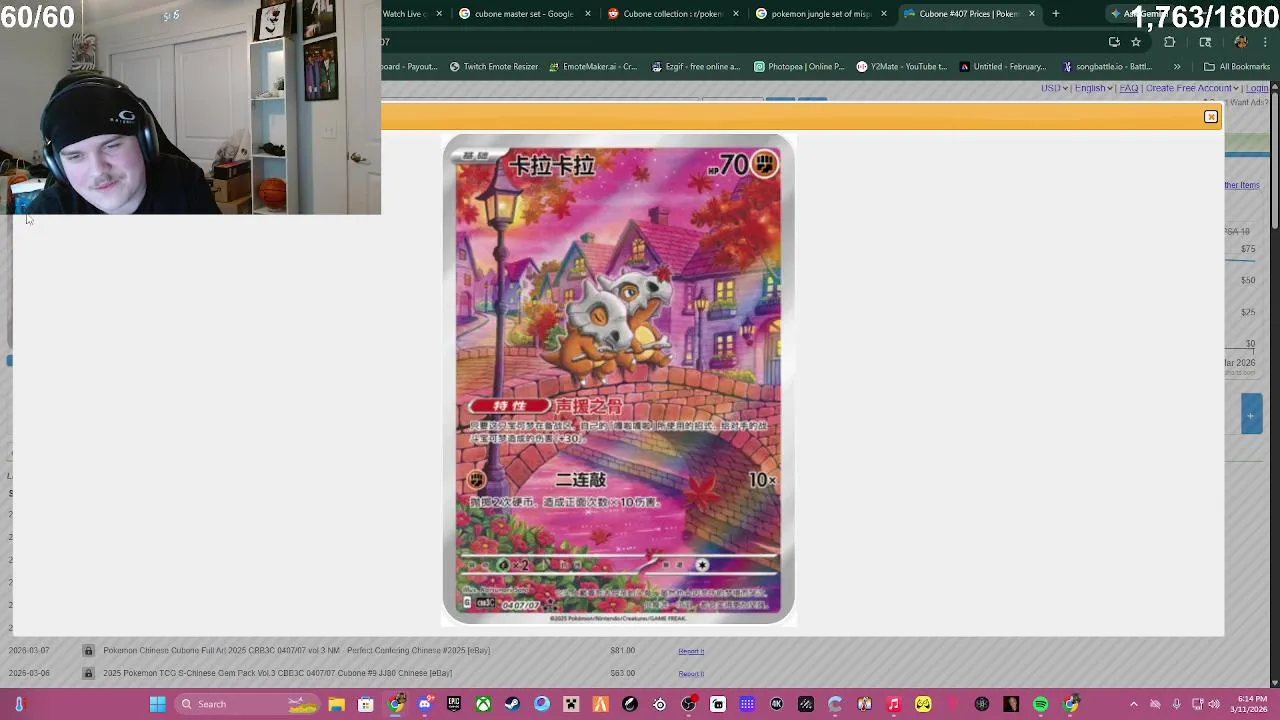
Task: Open the Chrome extensions puzzle icon
Action: (x=1170, y=42)
